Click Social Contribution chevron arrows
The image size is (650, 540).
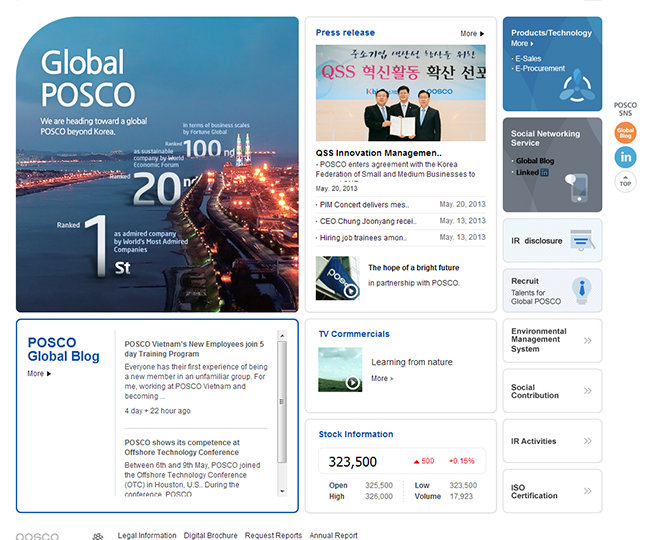[x=587, y=391]
